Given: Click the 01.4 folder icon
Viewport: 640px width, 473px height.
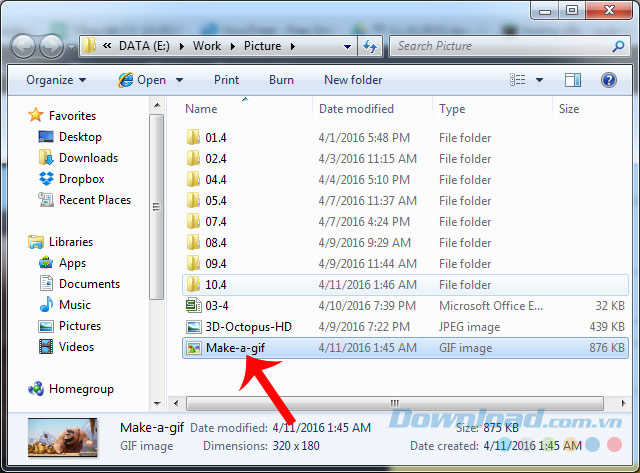Looking at the screenshot, I should pyautogui.click(x=193, y=137).
